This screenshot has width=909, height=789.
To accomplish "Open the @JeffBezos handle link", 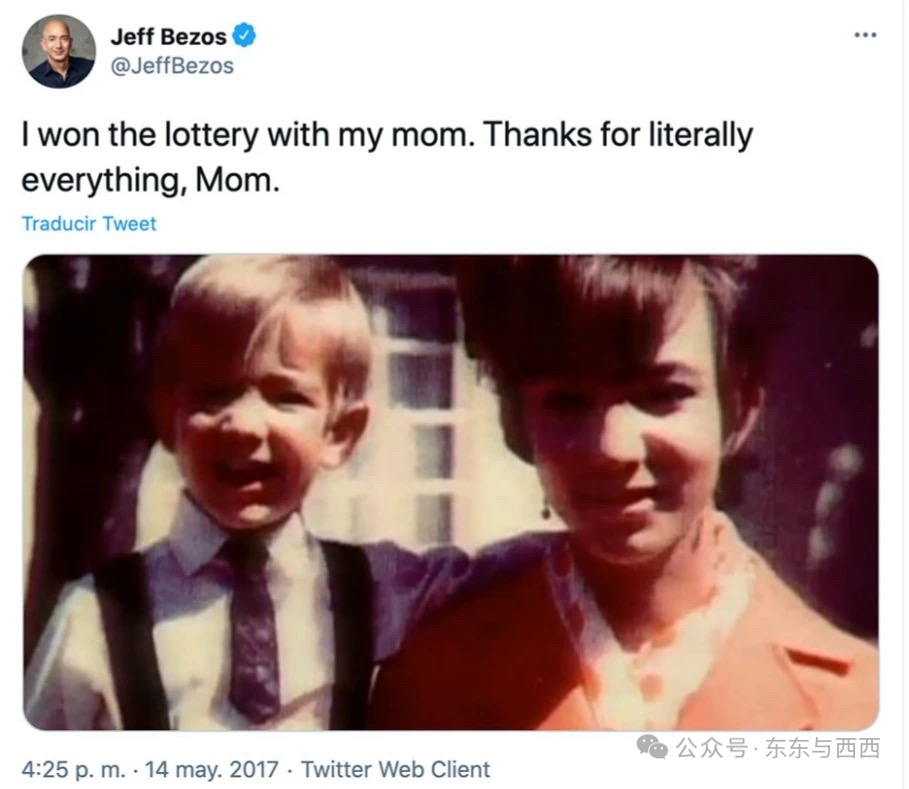I will coord(172,66).
